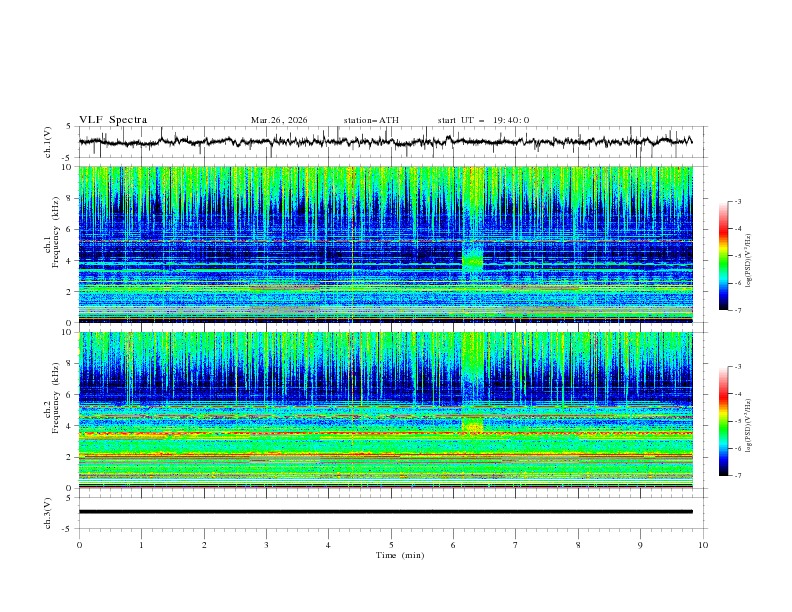
Task: Click the "VLF Spectra" plot title
Action: pyautogui.click(x=113, y=120)
